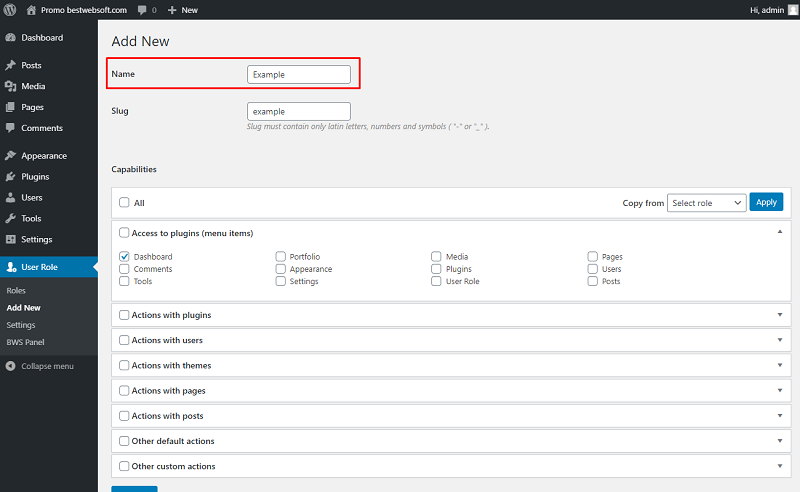The width and height of the screenshot is (800, 492).
Task: Uncheck the Dashboard capability checkbox
Action: click(x=124, y=256)
